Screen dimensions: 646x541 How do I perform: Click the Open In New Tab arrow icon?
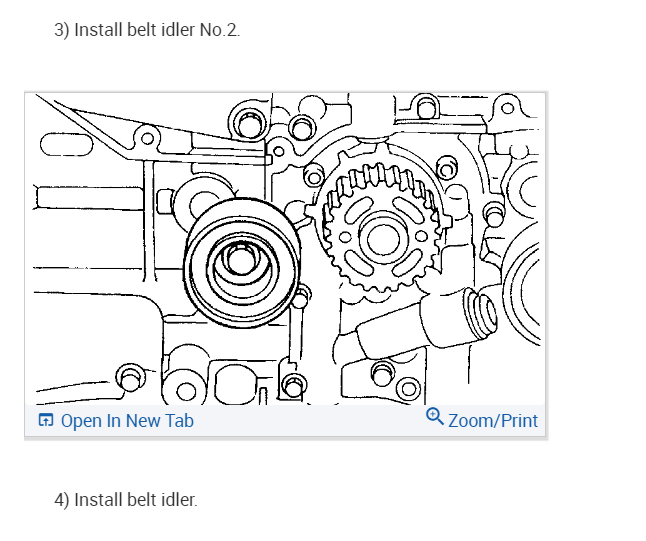point(45,420)
